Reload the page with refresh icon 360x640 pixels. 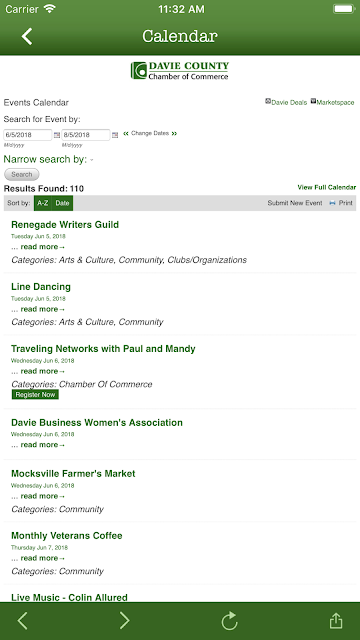tap(229, 621)
